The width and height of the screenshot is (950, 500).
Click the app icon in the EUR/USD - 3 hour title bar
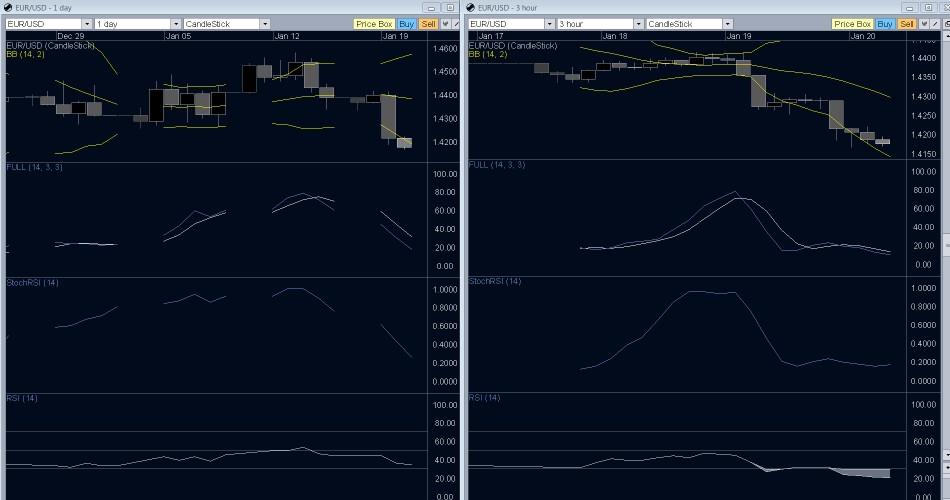pyautogui.click(x=471, y=8)
